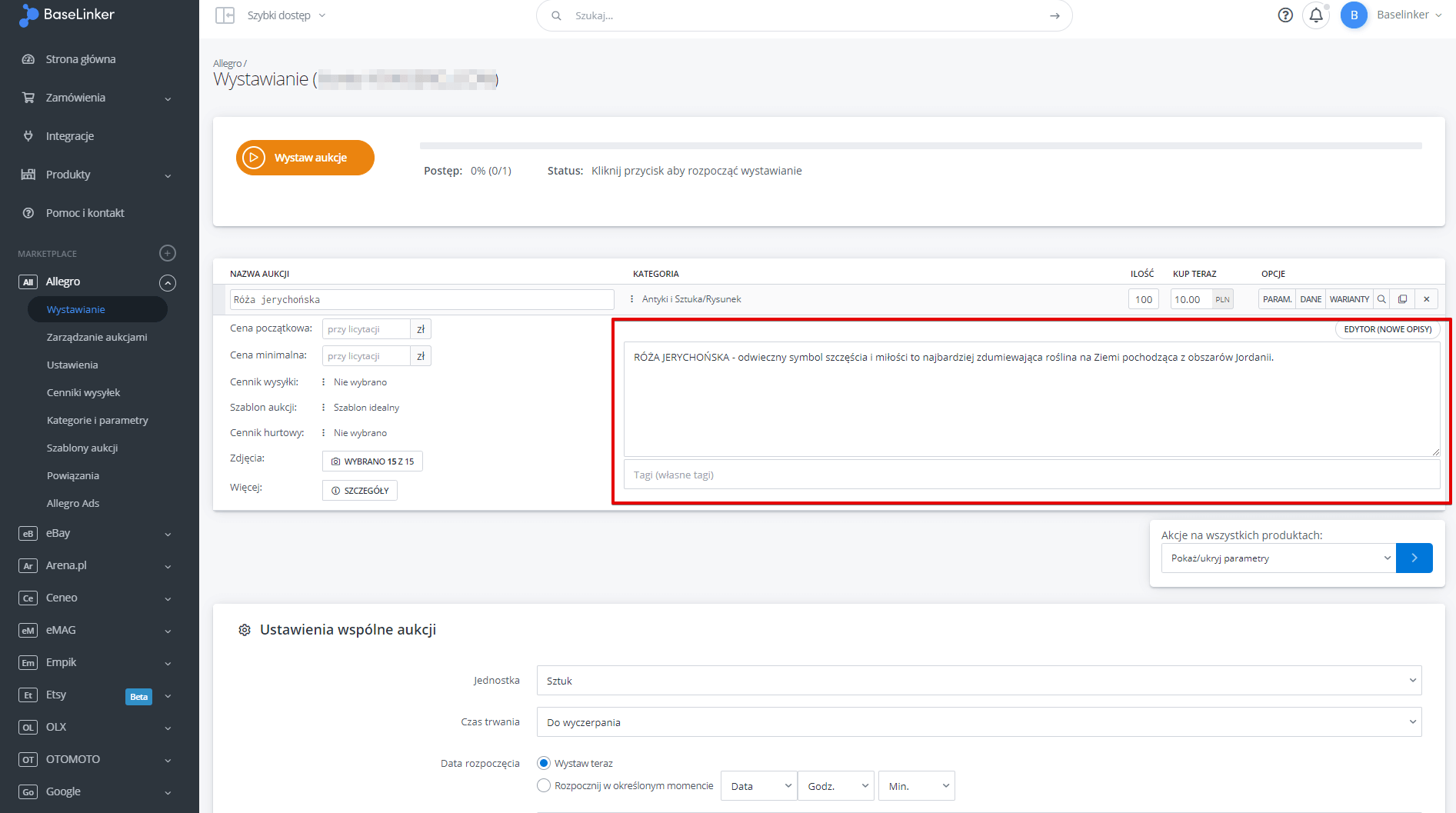Click the DANE button

click(x=1311, y=299)
